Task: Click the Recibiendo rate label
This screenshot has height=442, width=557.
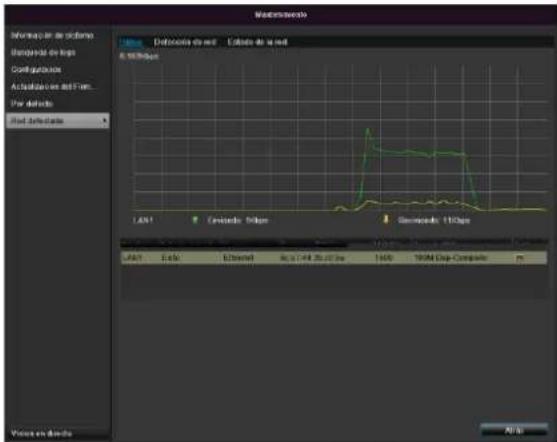Action: [x=434, y=220]
